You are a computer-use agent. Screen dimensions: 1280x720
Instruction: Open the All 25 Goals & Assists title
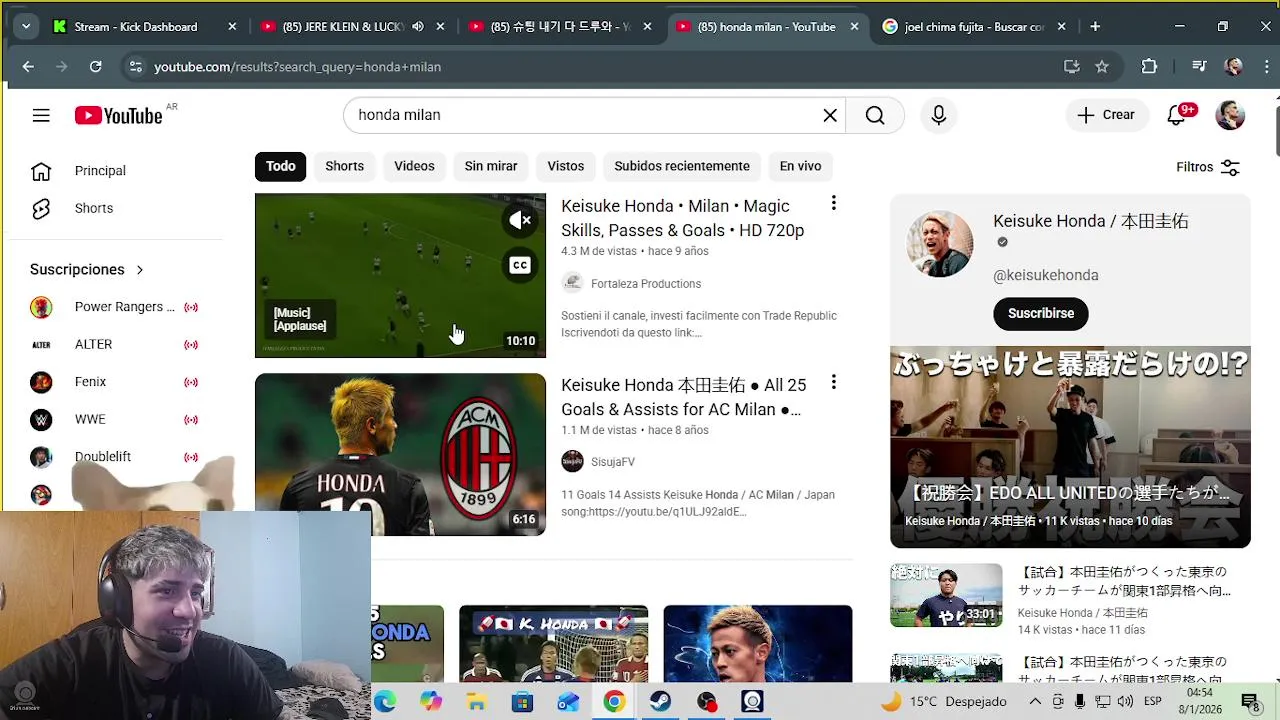[683, 397]
